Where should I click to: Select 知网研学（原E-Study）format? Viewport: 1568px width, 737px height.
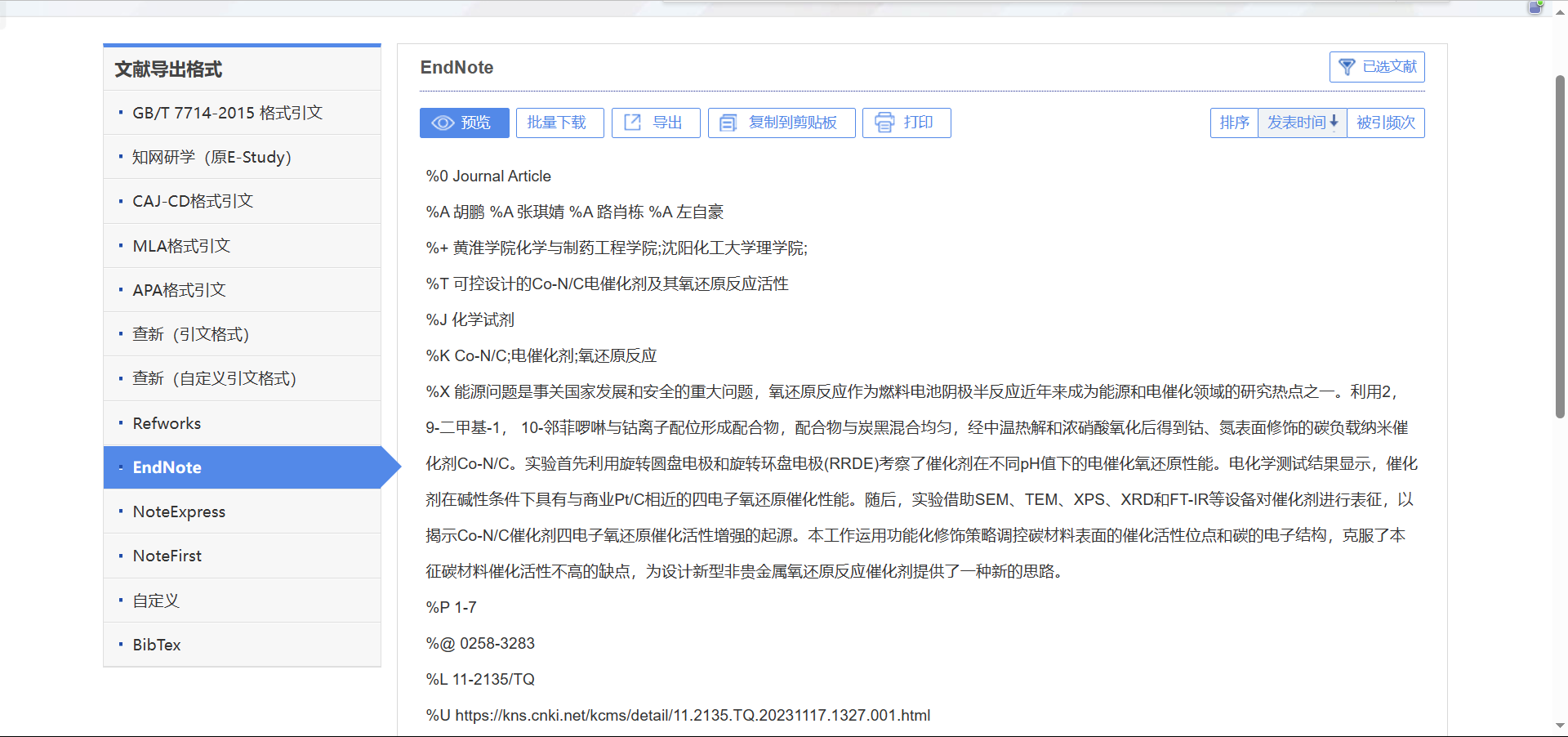(x=212, y=157)
